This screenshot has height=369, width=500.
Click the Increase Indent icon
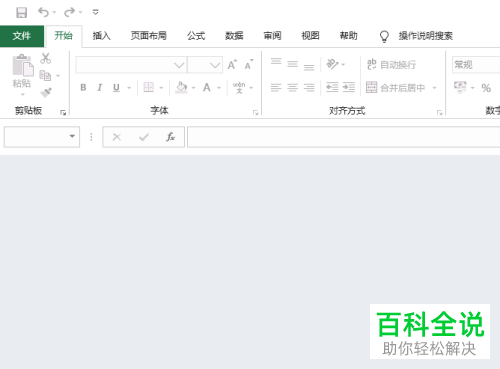[x=349, y=88]
